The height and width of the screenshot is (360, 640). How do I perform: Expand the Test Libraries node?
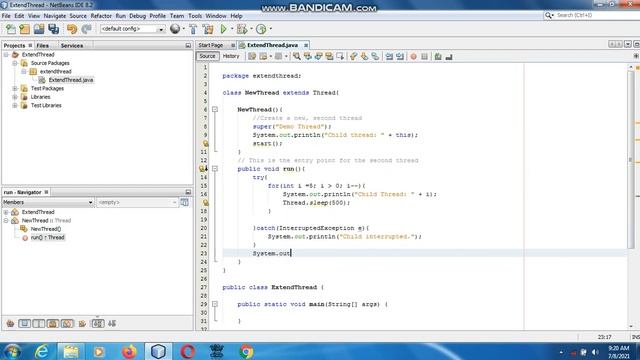[x=15, y=106]
